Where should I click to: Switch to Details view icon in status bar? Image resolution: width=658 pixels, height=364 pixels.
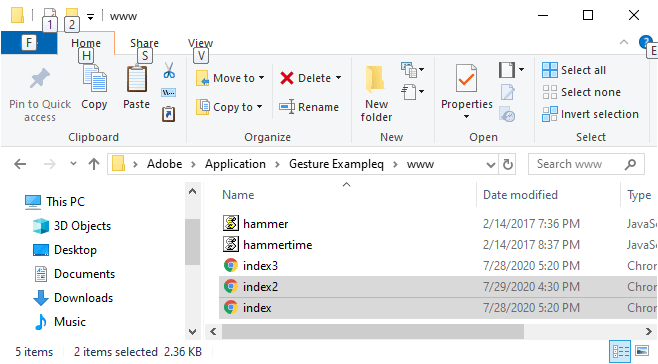tap(620, 351)
